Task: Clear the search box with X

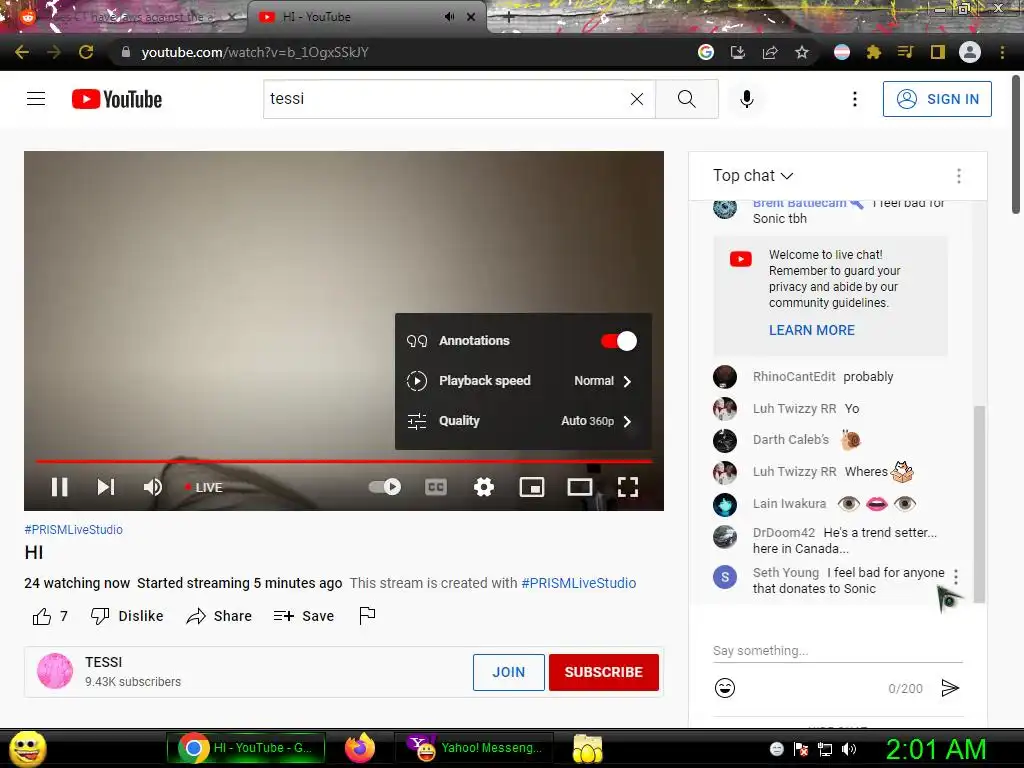Action: point(637,99)
